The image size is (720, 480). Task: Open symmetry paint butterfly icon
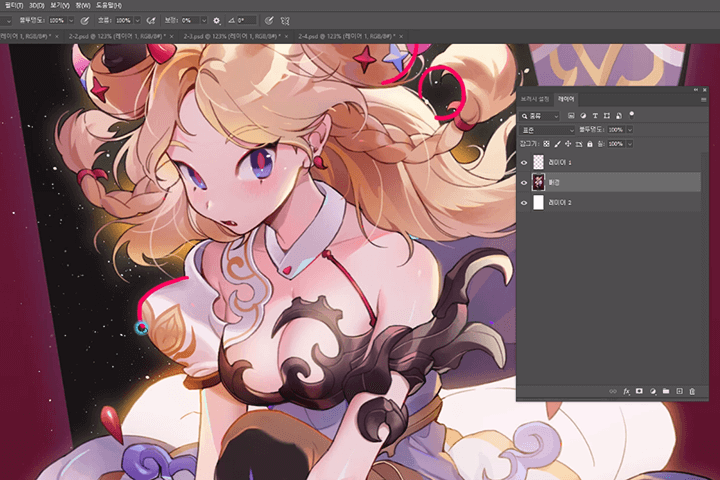(285, 21)
